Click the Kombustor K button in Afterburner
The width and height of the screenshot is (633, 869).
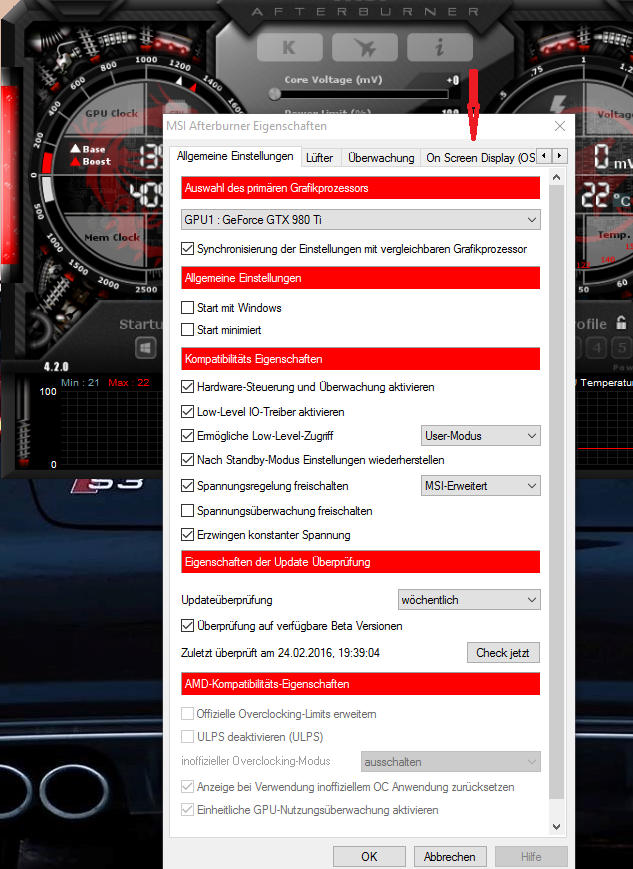(x=289, y=47)
